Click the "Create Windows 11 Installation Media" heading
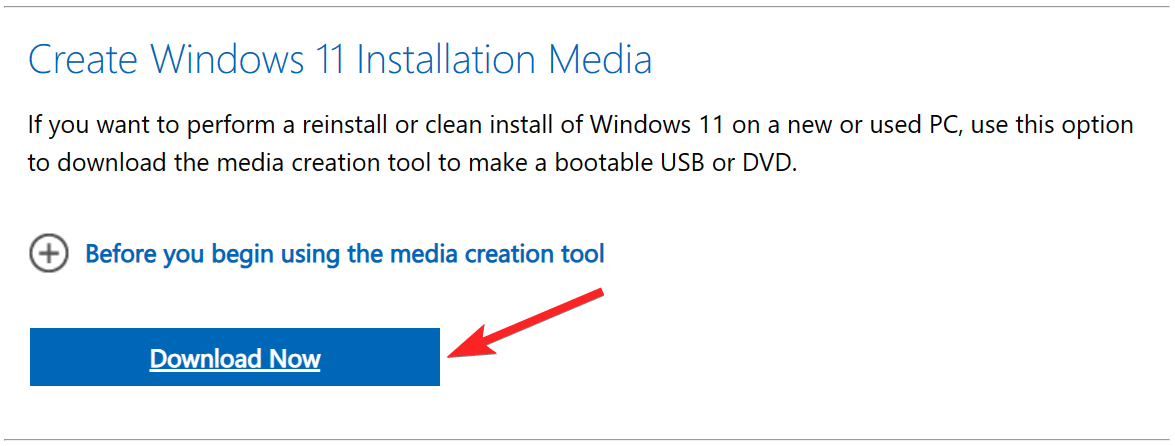The height and width of the screenshot is (446, 1175). (x=340, y=60)
